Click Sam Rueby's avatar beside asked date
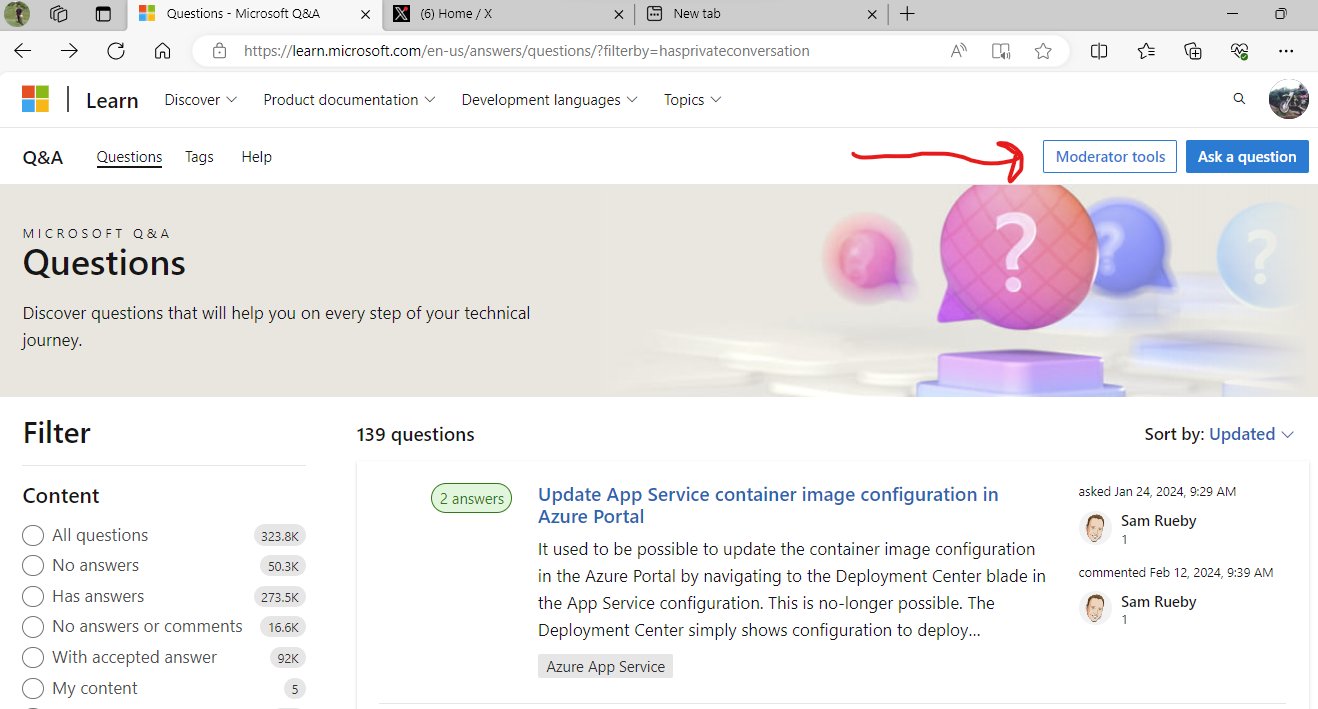This screenshot has width=1318, height=709. pos(1095,527)
